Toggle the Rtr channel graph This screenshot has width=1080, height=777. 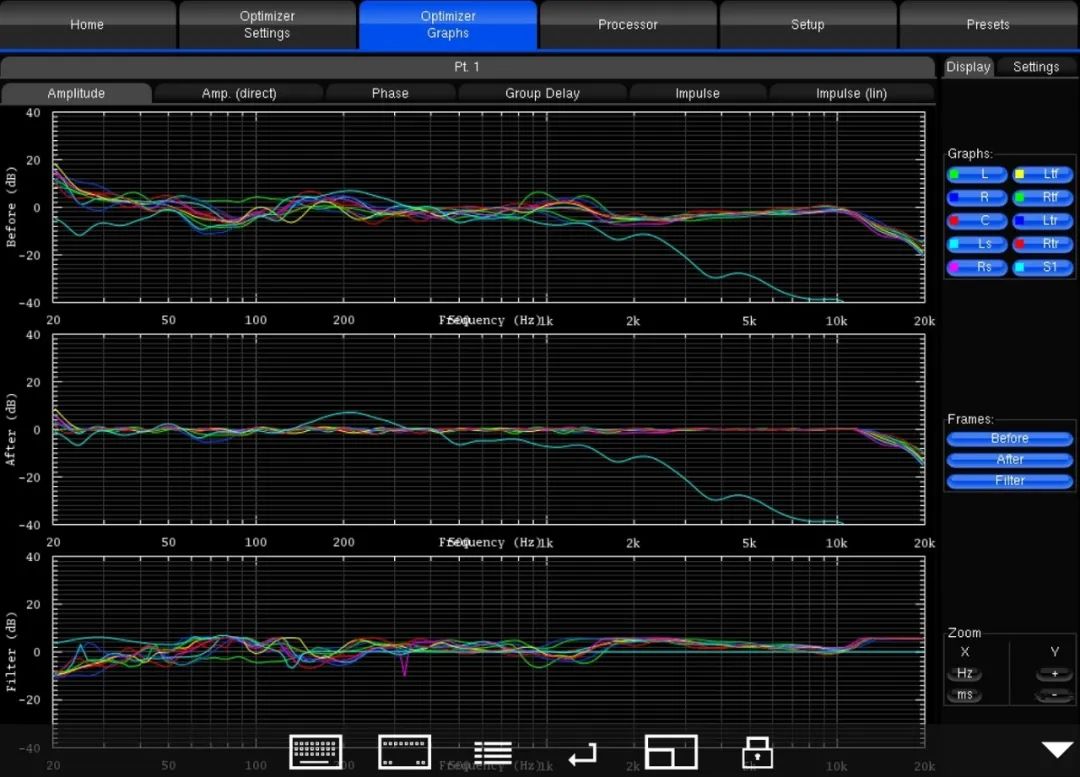[x=1043, y=244]
